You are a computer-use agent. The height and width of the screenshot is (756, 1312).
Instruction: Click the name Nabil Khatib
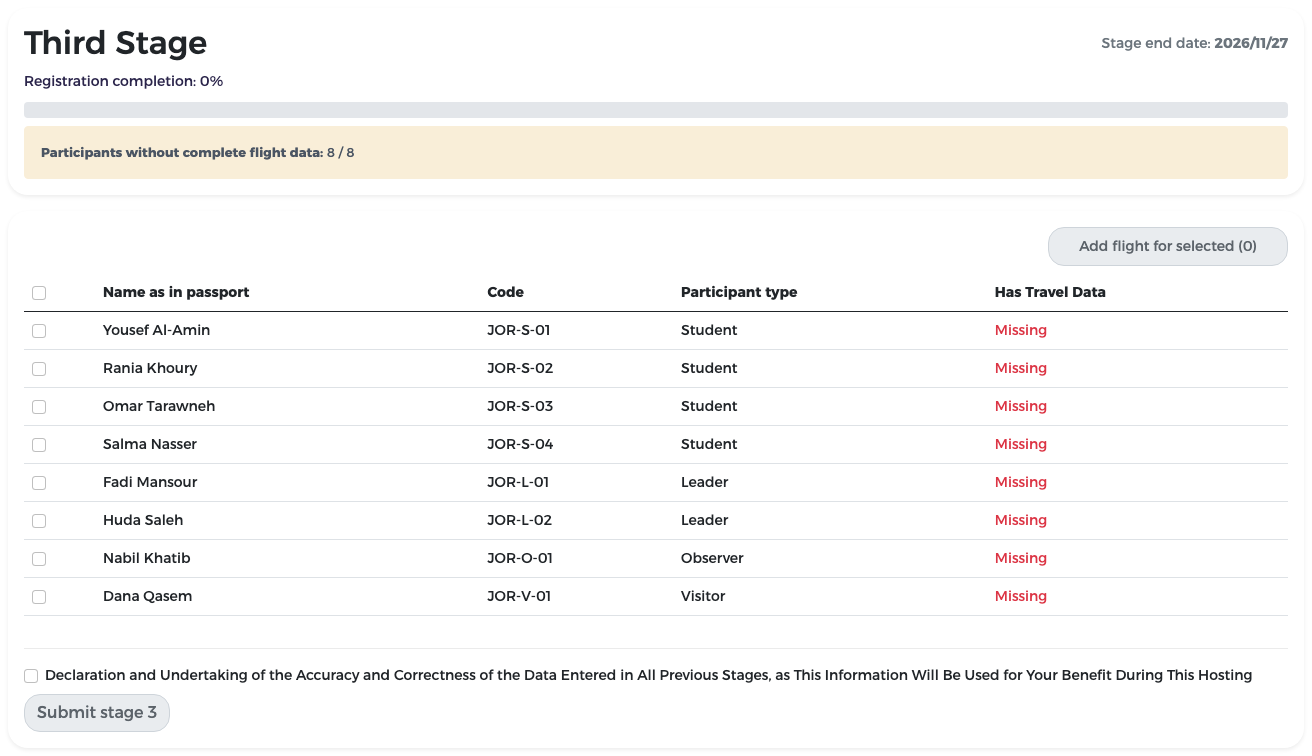[146, 558]
